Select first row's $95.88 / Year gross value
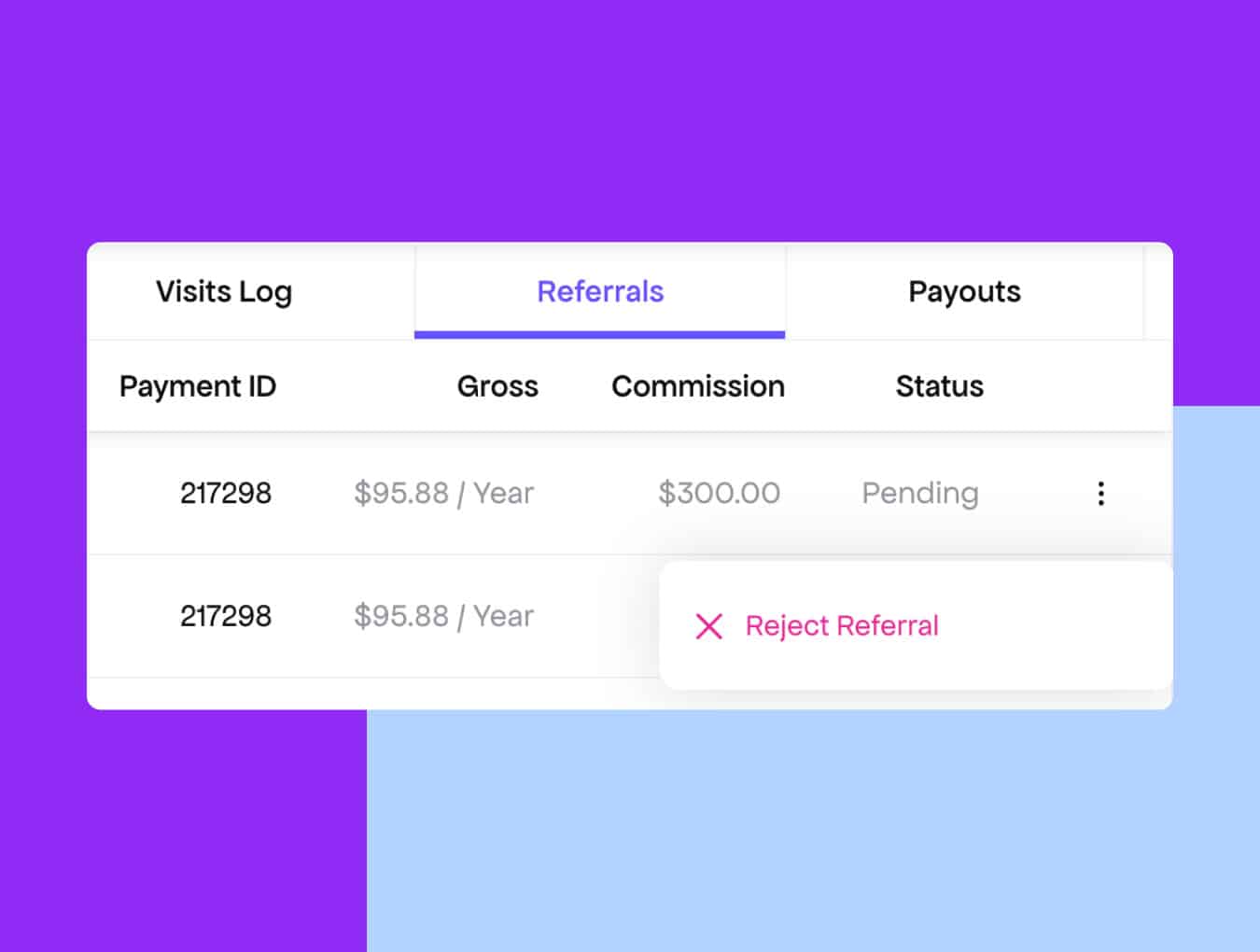Viewport: 1260px width, 952px height. [443, 493]
